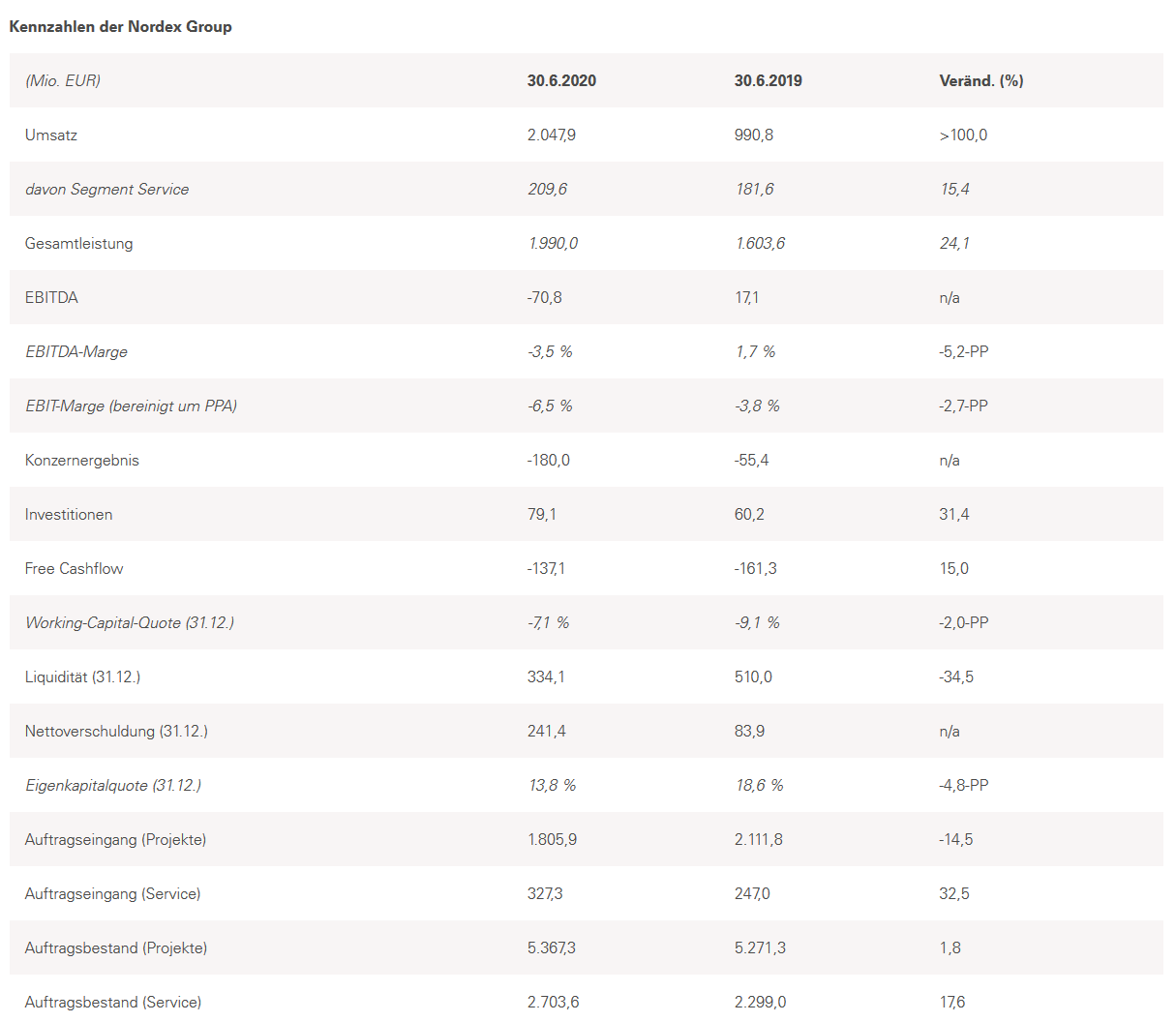1176x1022 pixels.
Task: Click the 'Investitionen' row label
Action: click(x=69, y=515)
